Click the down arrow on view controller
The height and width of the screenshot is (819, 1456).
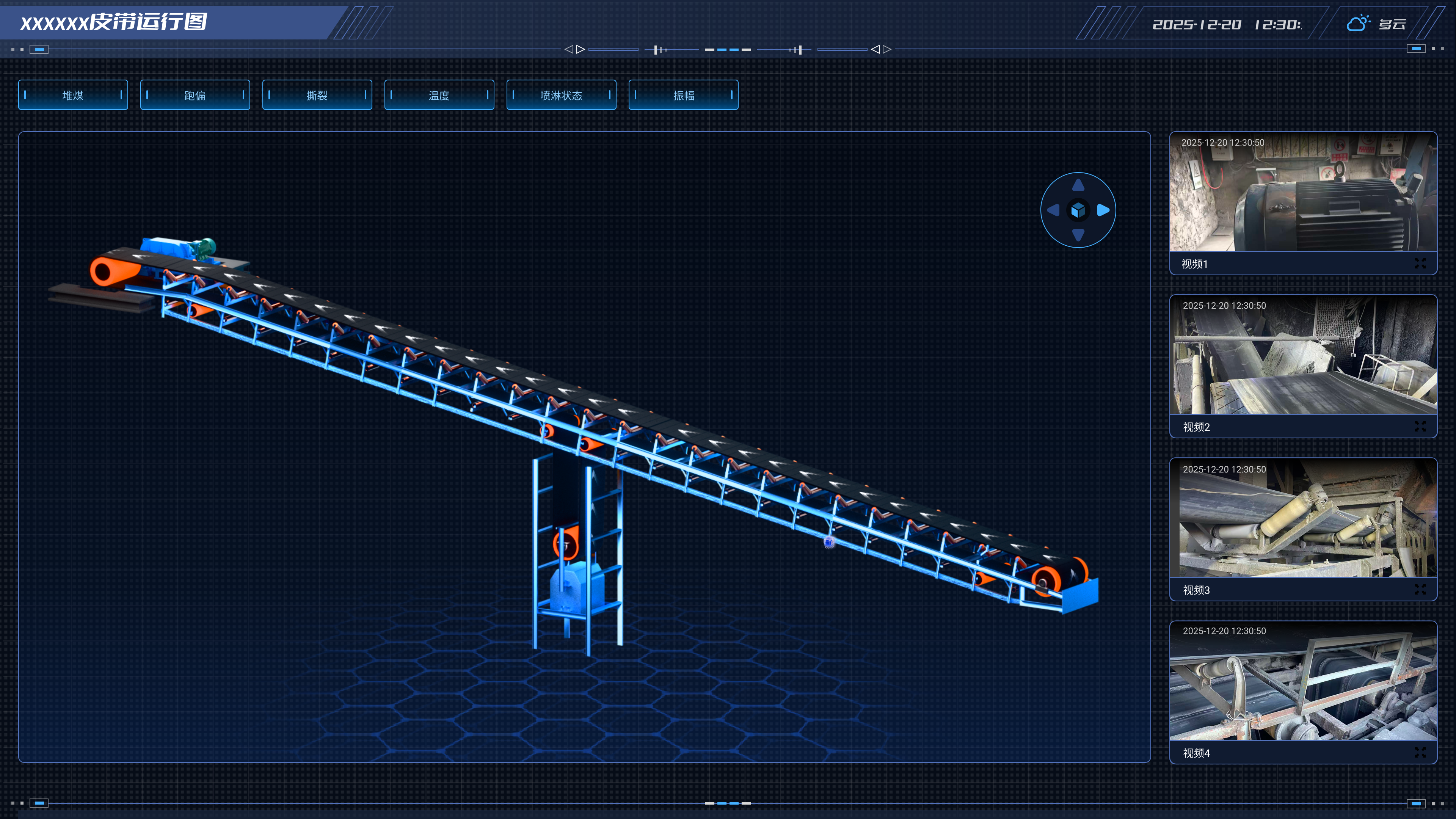click(x=1078, y=235)
